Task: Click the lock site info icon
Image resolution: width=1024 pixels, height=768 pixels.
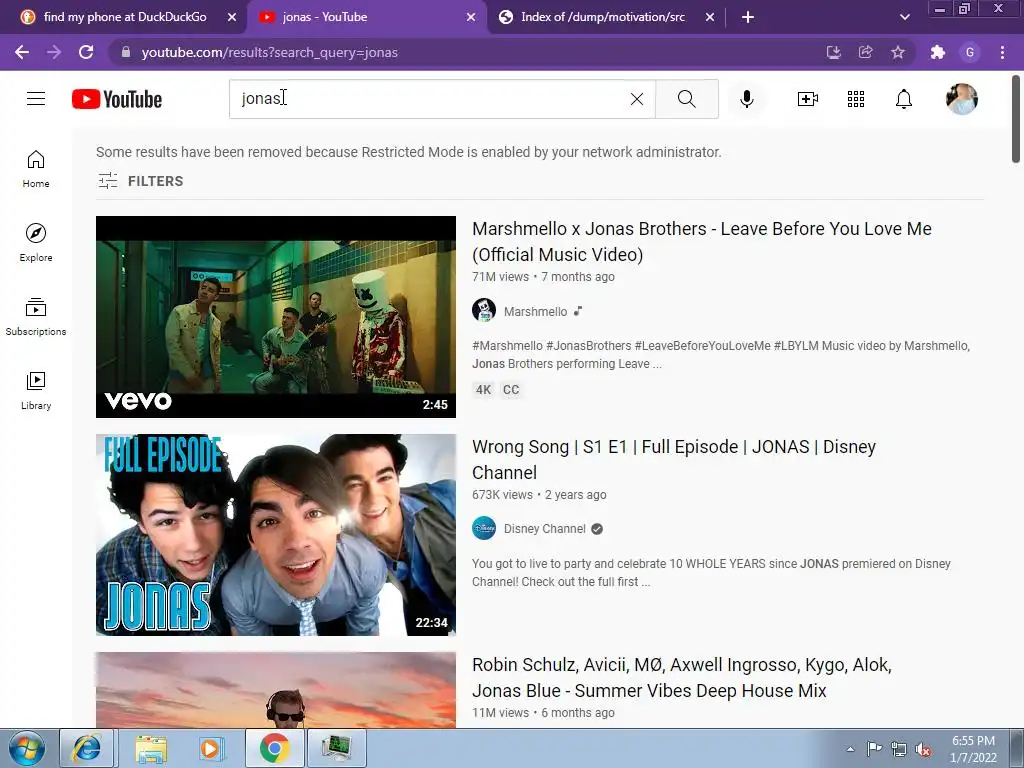Action: 126,52
